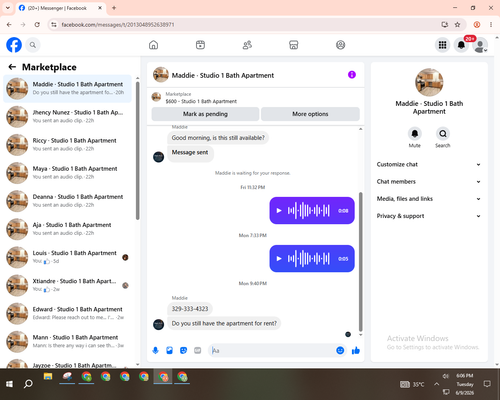
Task: Record a voice clip with microphone icon
Action: tap(155, 350)
